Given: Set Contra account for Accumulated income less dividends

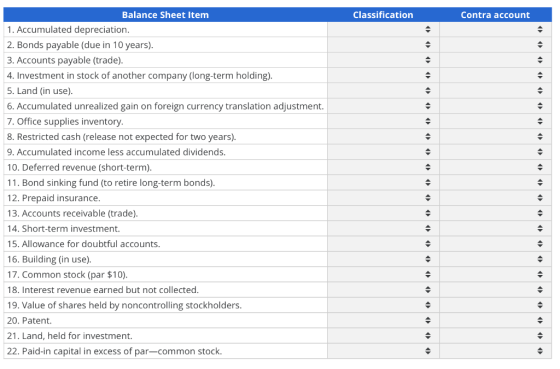Looking at the screenshot, I should click(x=495, y=152).
